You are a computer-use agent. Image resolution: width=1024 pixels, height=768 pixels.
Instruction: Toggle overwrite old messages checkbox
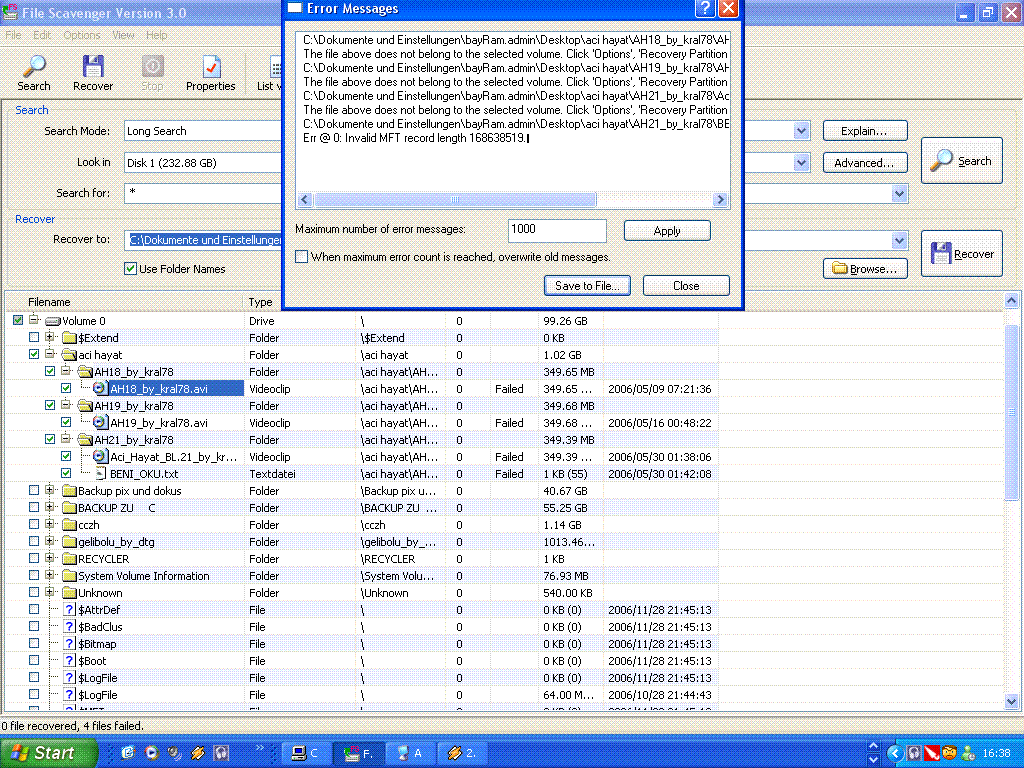302,257
